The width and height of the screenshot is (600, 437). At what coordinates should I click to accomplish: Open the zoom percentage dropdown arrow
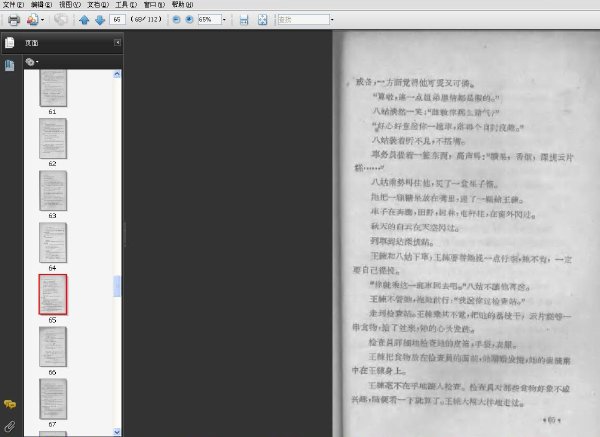pos(224,20)
